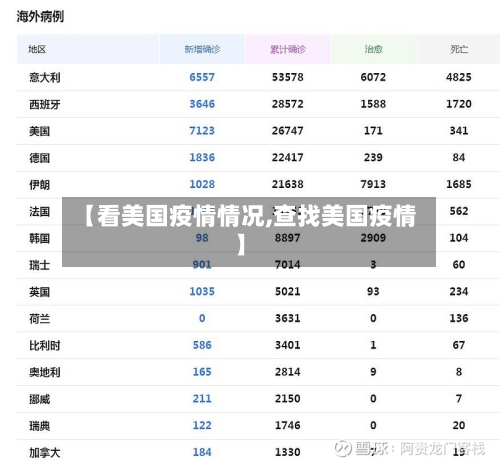Image resolution: width=500 pixels, height=464 pixels.
Task: Click deaths value 234
Action: (x=459, y=292)
